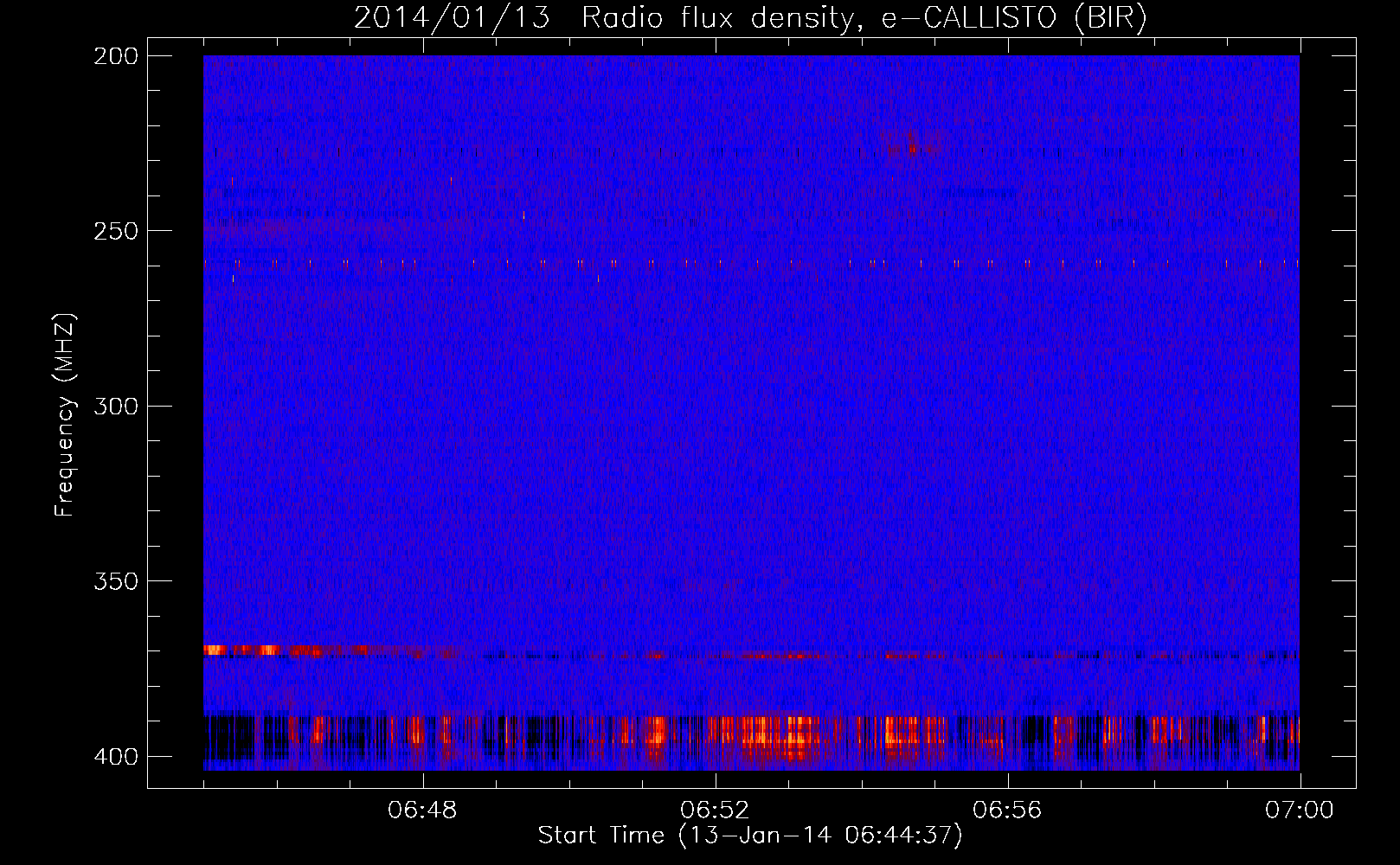
Task: Click the 'Frequency (MHZ)' axis label
Action: (65, 414)
